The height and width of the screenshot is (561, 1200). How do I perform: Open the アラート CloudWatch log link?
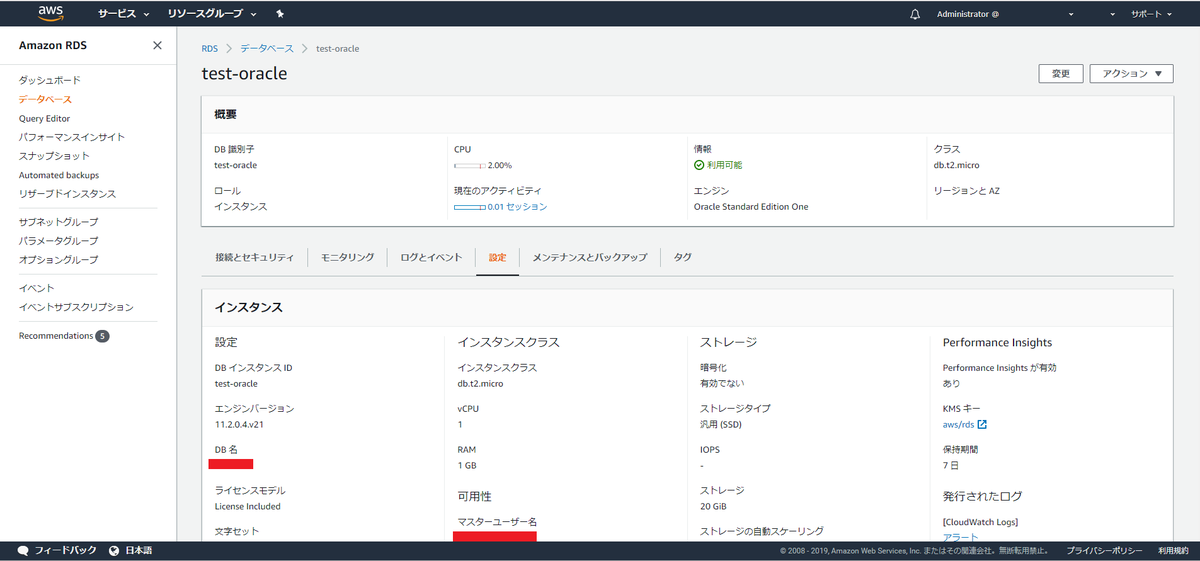961,537
